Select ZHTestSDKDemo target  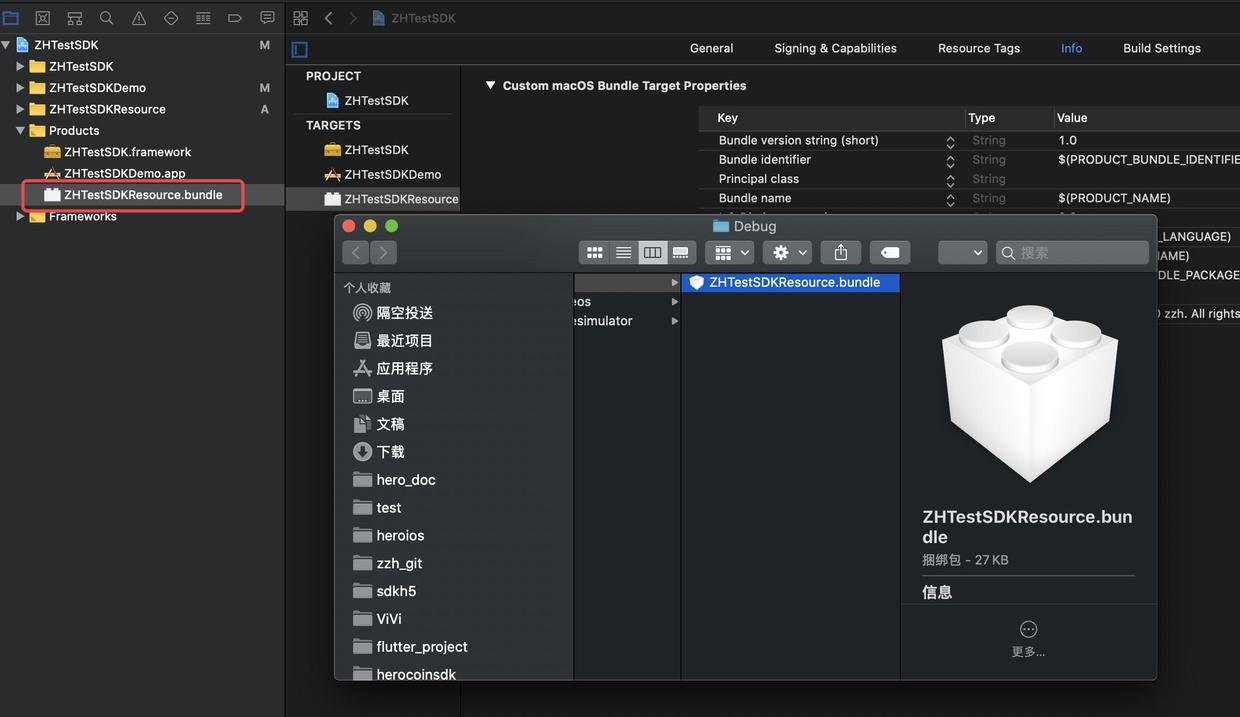click(392, 174)
